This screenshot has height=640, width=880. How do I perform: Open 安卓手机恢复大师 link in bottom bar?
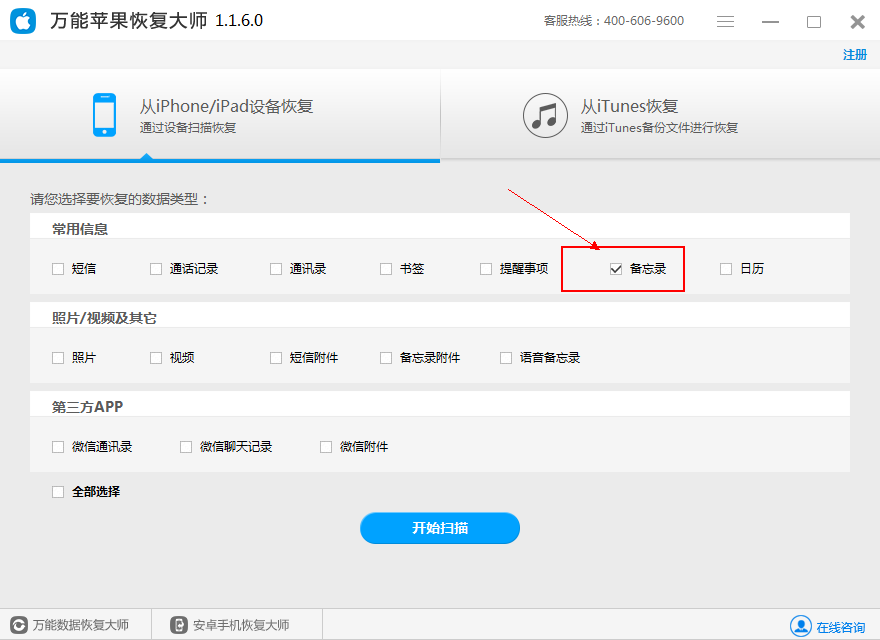click(x=241, y=625)
